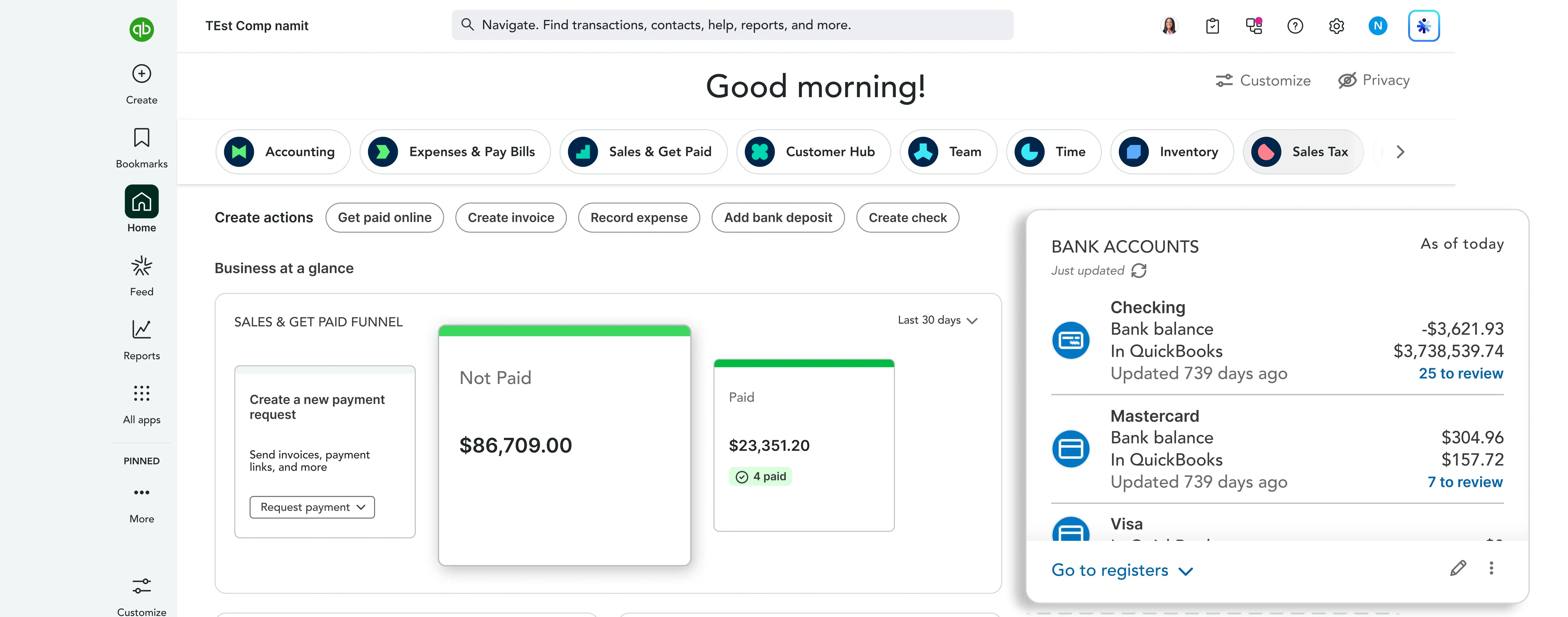Click the TEst Comp namit company name
The image size is (1568, 617).
(257, 26)
